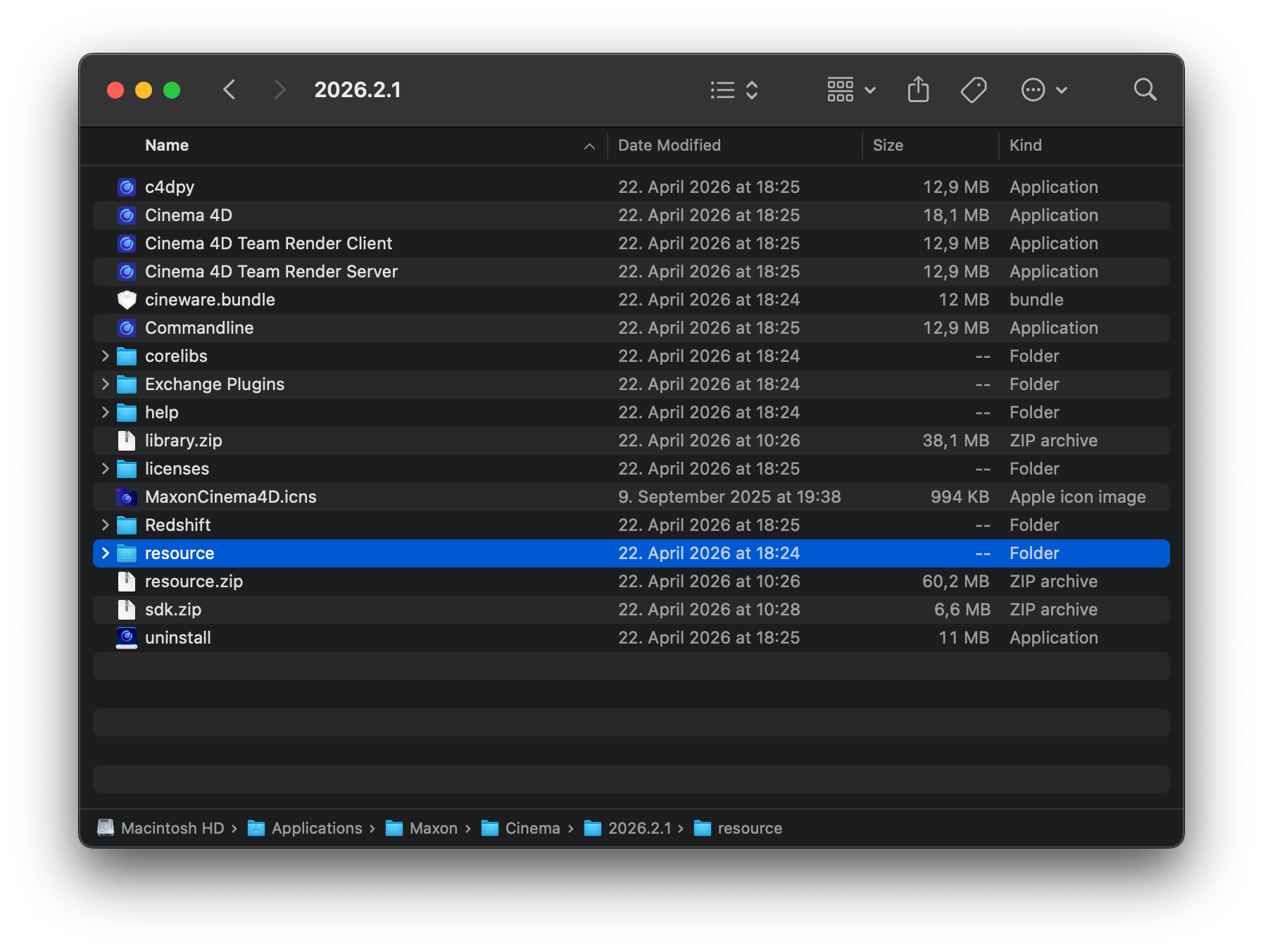This screenshot has width=1263, height=952.
Task: Click the 18,1 MB size value
Action: (956, 215)
